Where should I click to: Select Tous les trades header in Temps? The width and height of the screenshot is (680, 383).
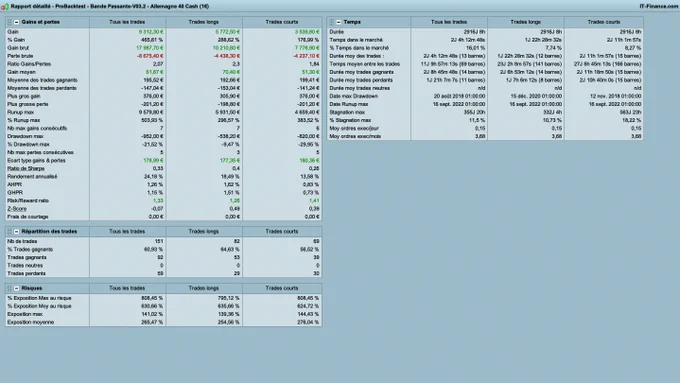(449, 22)
